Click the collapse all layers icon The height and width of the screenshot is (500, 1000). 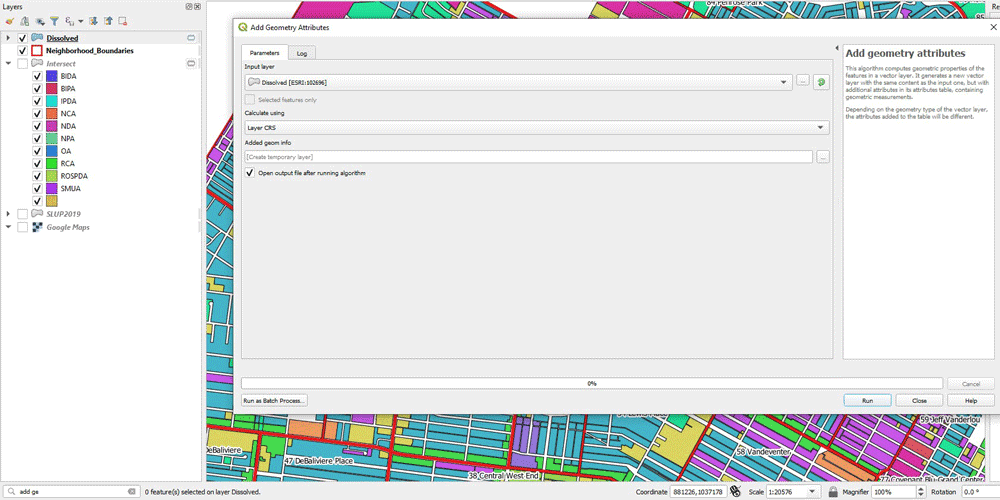(108, 21)
